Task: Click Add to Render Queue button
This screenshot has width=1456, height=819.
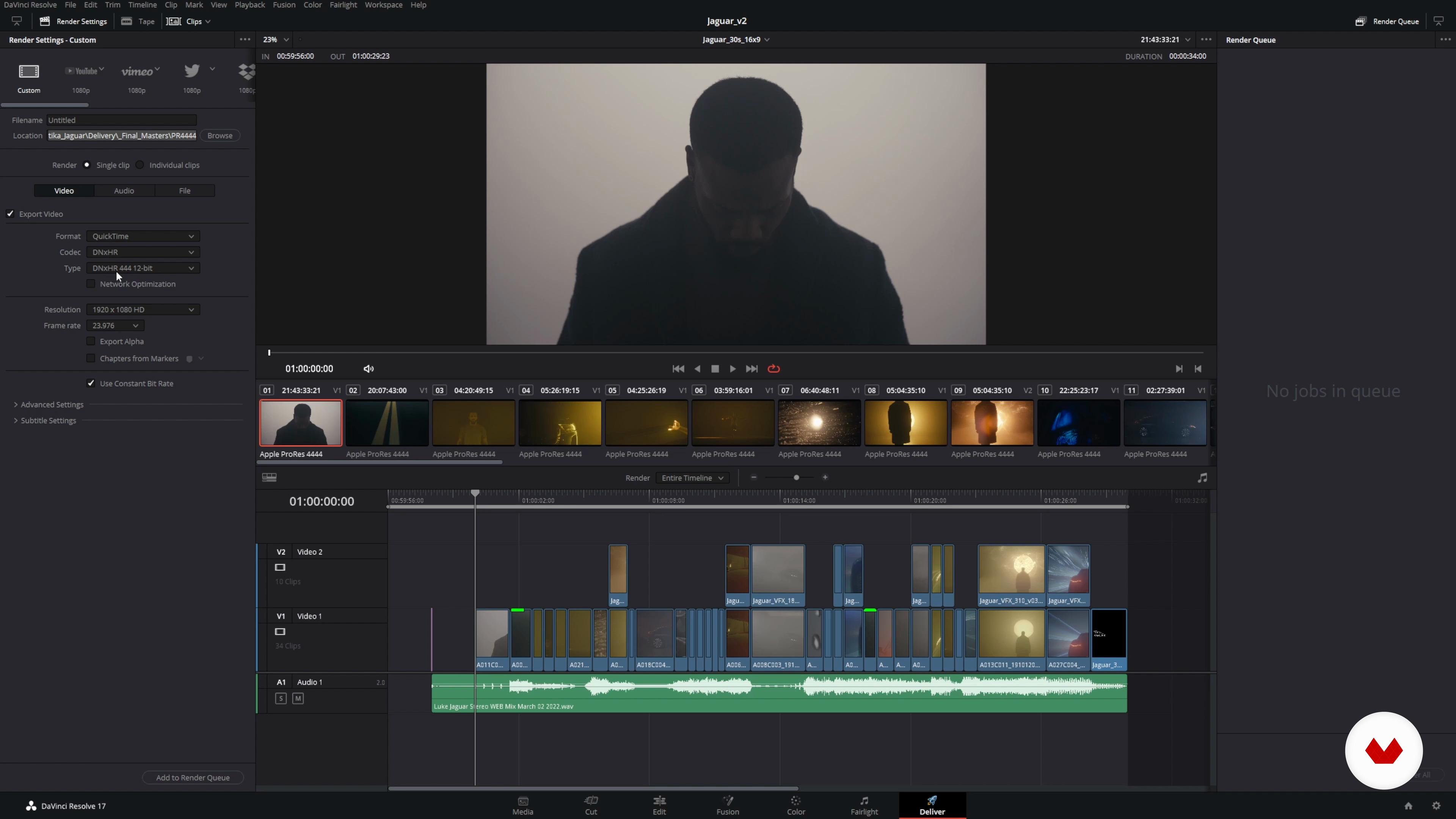Action: click(193, 778)
